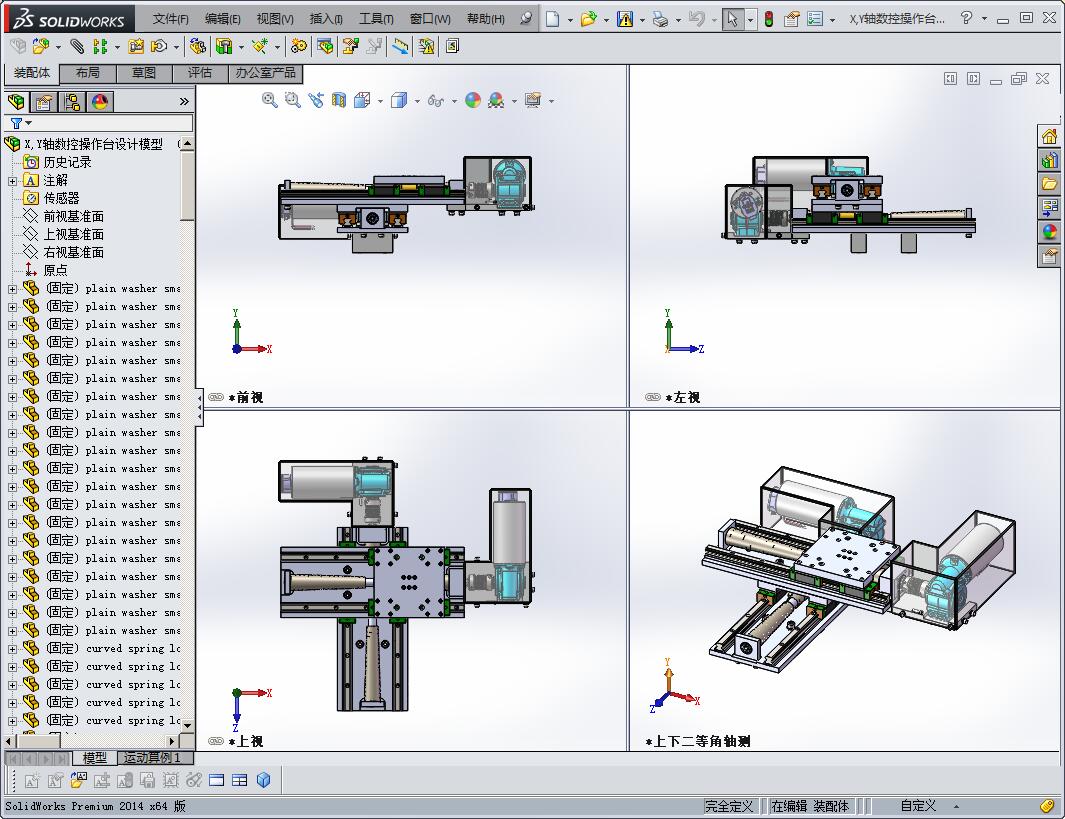Switch to the 评估 tab

[200, 73]
